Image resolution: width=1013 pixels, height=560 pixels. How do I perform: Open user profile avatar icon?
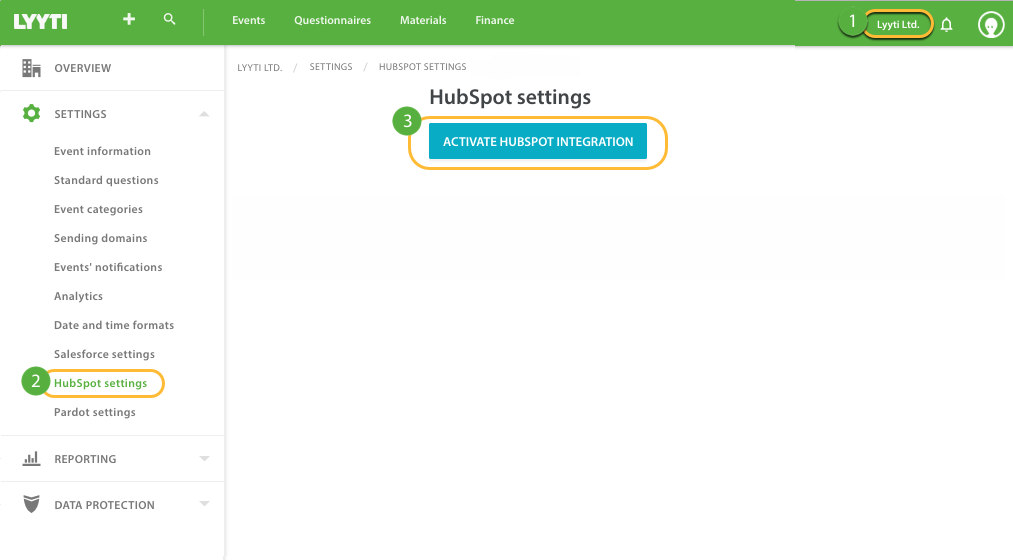click(991, 25)
